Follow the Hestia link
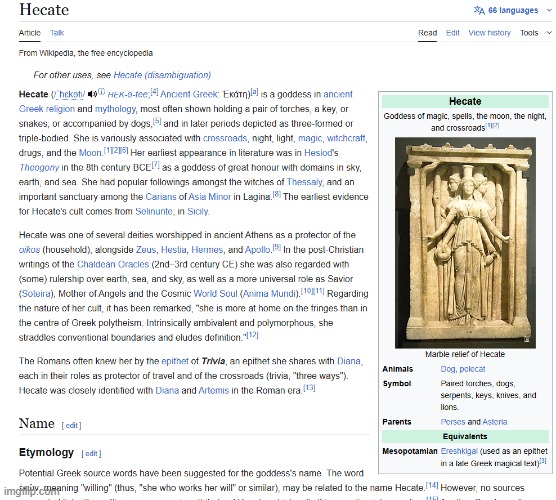 point(173,250)
